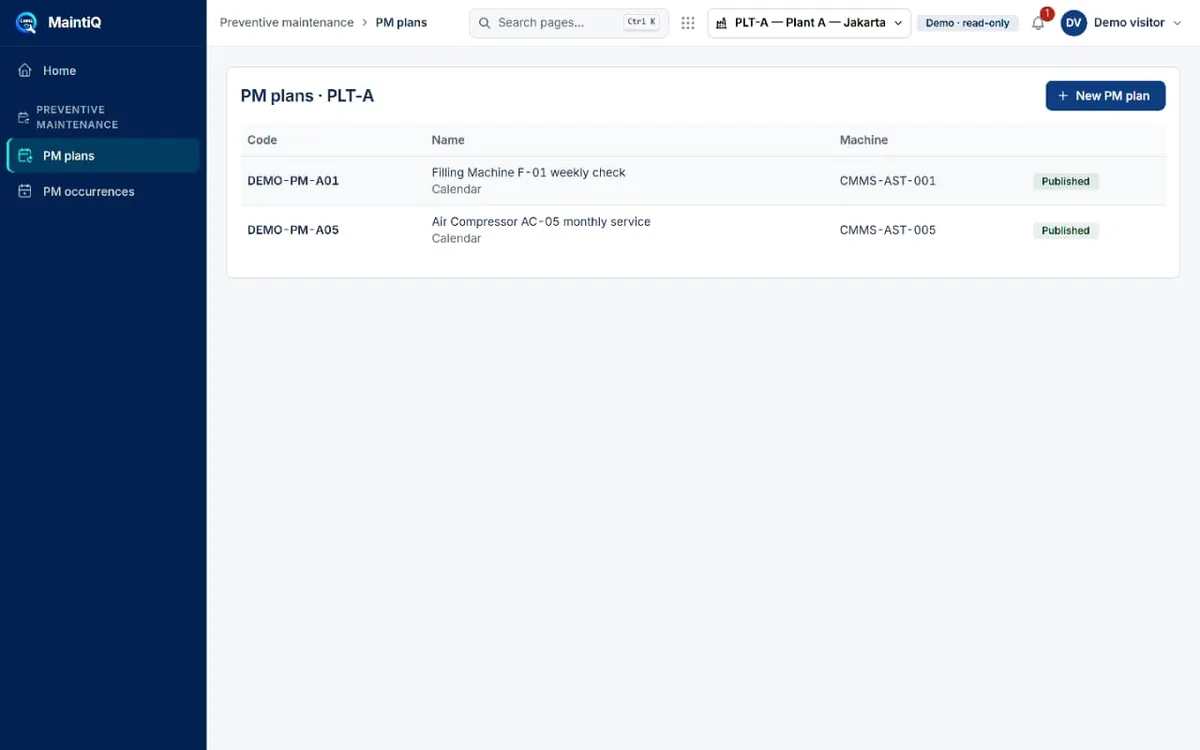Image resolution: width=1200 pixels, height=750 pixels.
Task: Click the Demo · read-only badge
Action: [967, 23]
